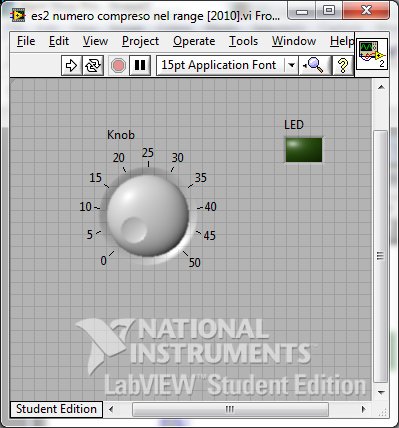Screen dimensions: 399x428
Task: Click the Run arrow button
Action: (71, 65)
